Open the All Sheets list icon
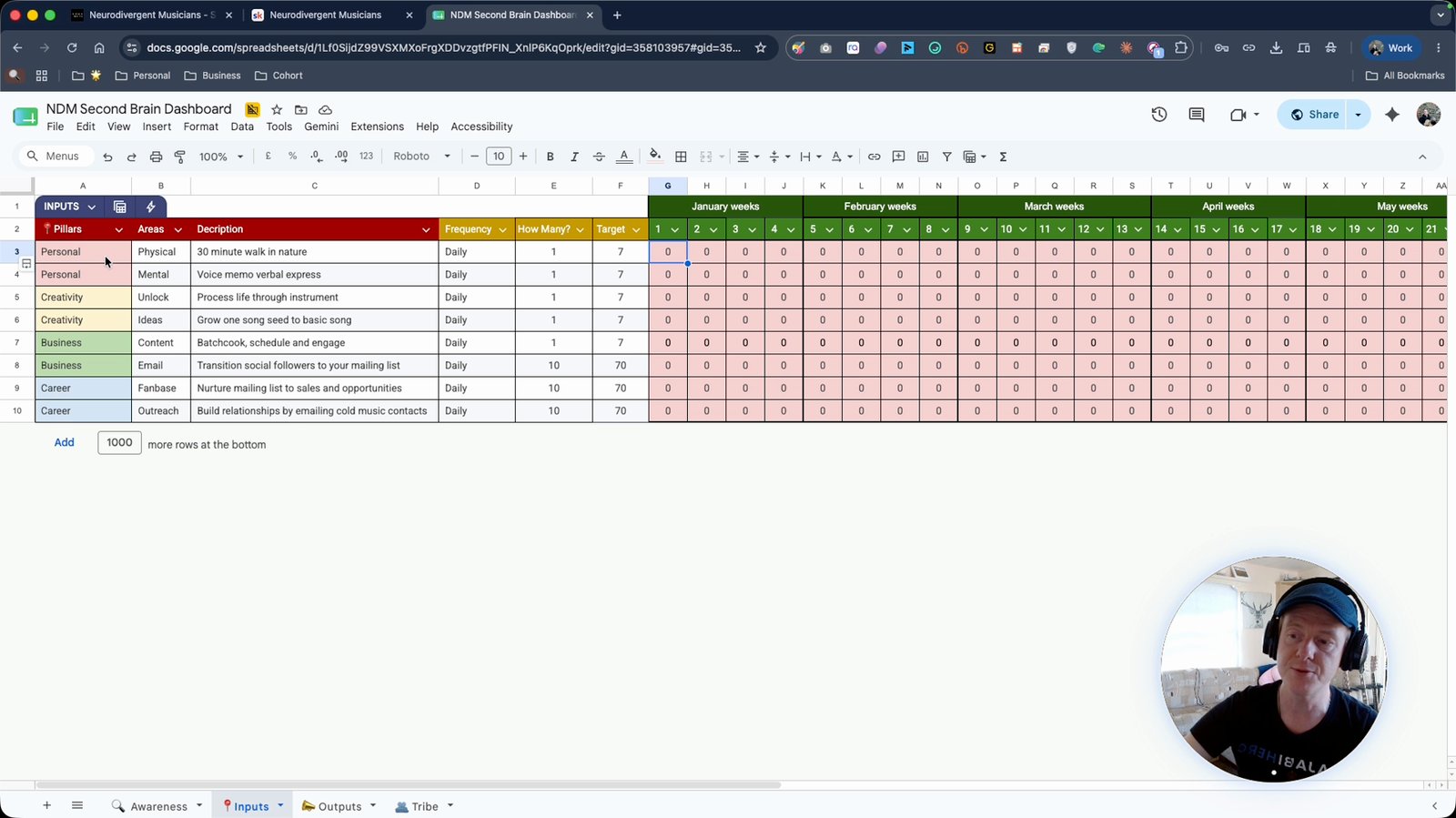This screenshot has height=818, width=1456. coord(77,805)
